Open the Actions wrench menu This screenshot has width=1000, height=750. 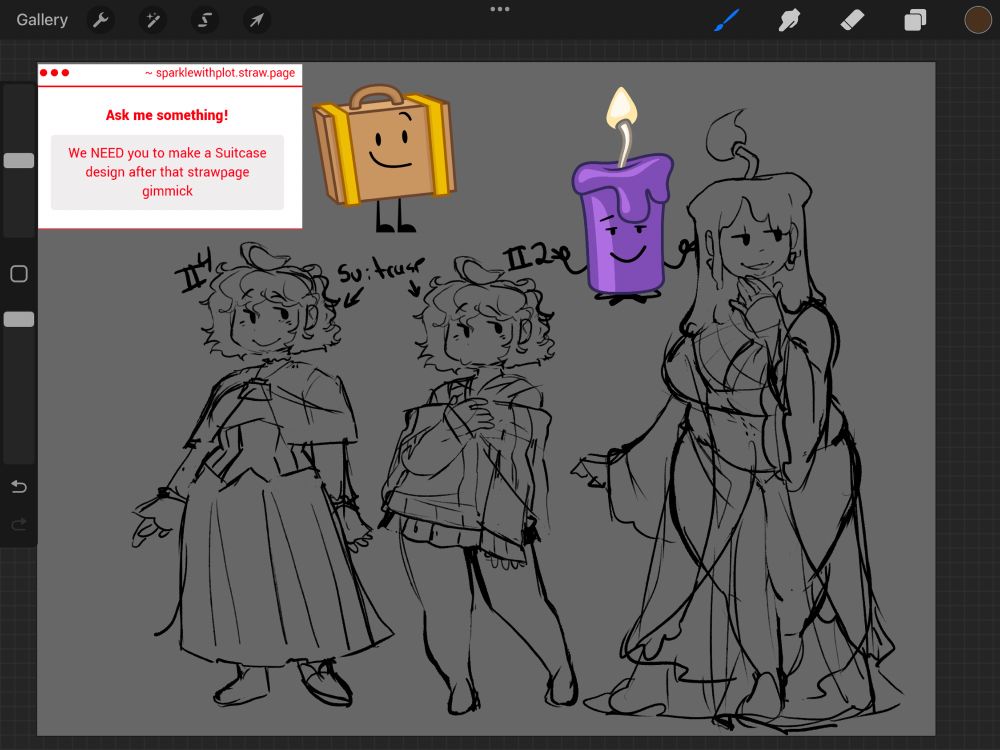tap(100, 20)
